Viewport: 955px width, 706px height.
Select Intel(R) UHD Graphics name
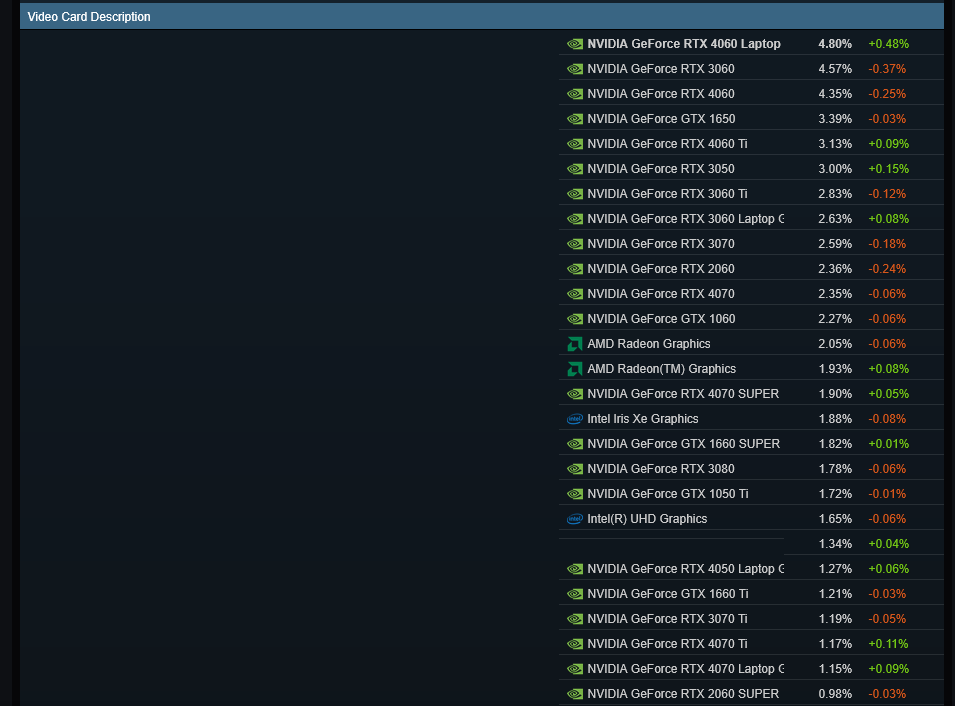tap(647, 518)
